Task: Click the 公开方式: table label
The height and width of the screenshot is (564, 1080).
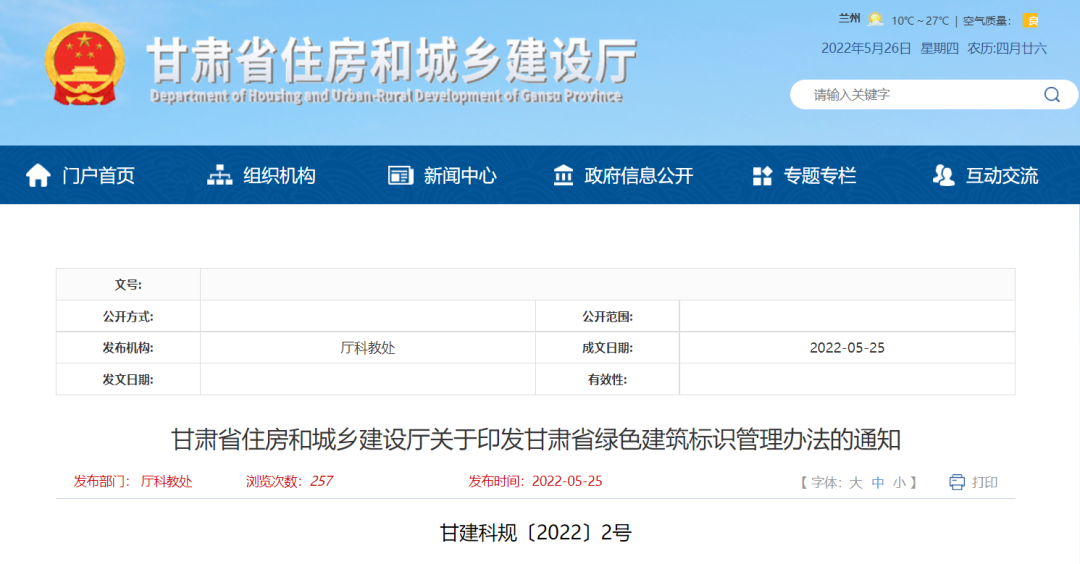Action: click(128, 317)
